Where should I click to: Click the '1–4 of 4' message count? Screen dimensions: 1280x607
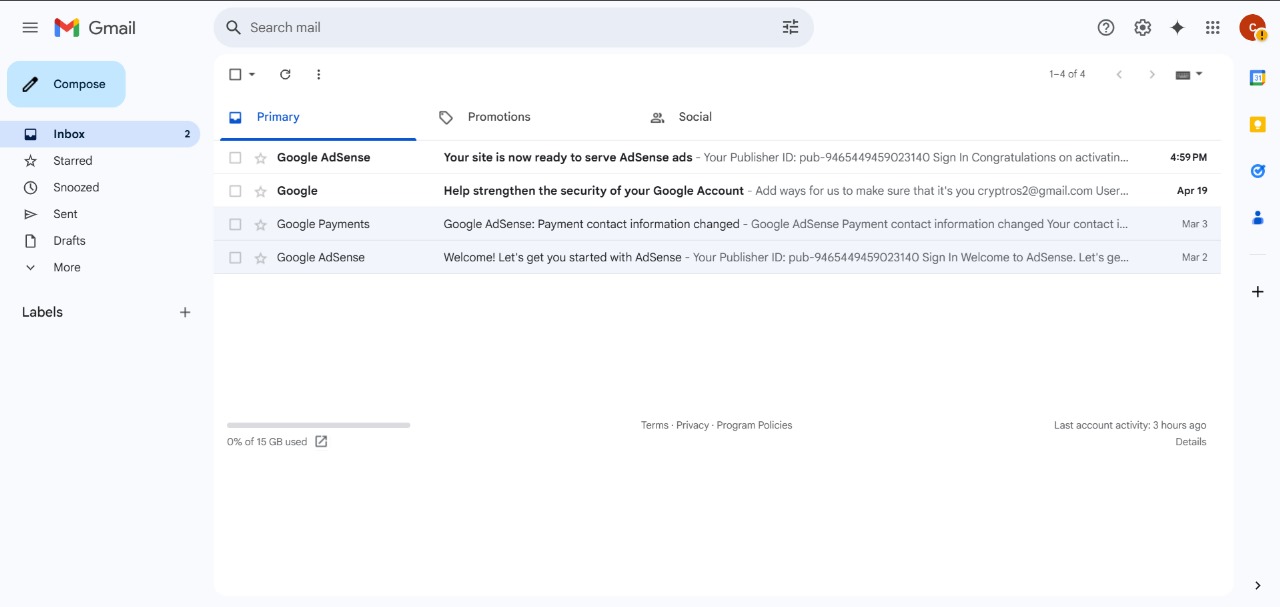click(x=1067, y=74)
